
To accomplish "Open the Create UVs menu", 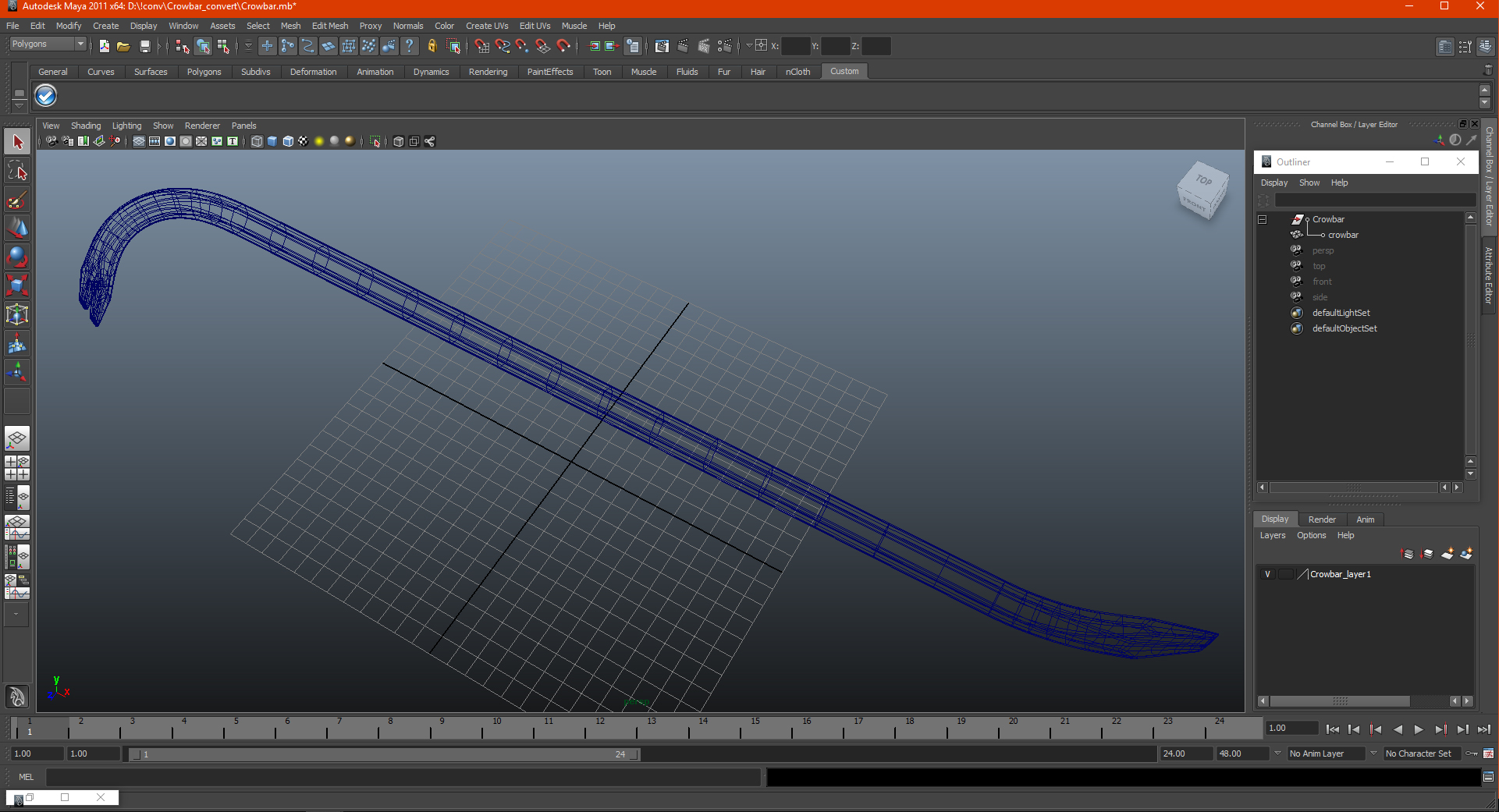I will pyautogui.click(x=487, y=26).
